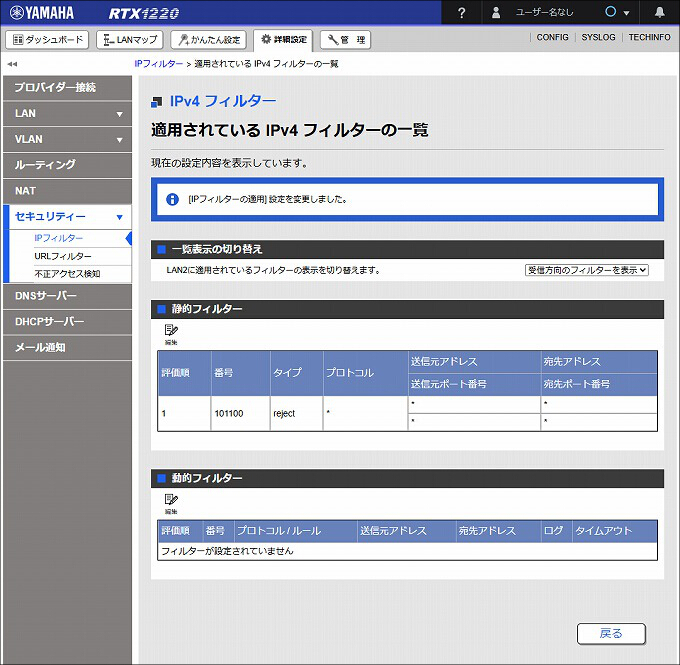Switch to the ダッシュボード tab
The image size is (680, 665).
[x=47, y=39]
